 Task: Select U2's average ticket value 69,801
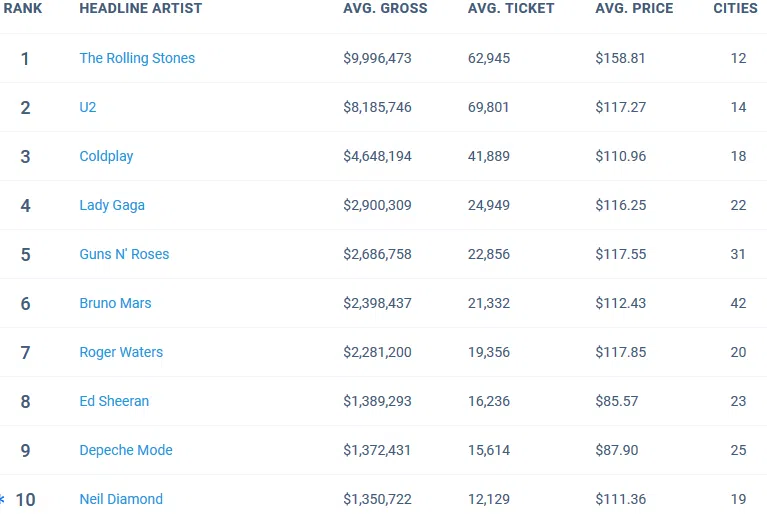coord(488,107)
